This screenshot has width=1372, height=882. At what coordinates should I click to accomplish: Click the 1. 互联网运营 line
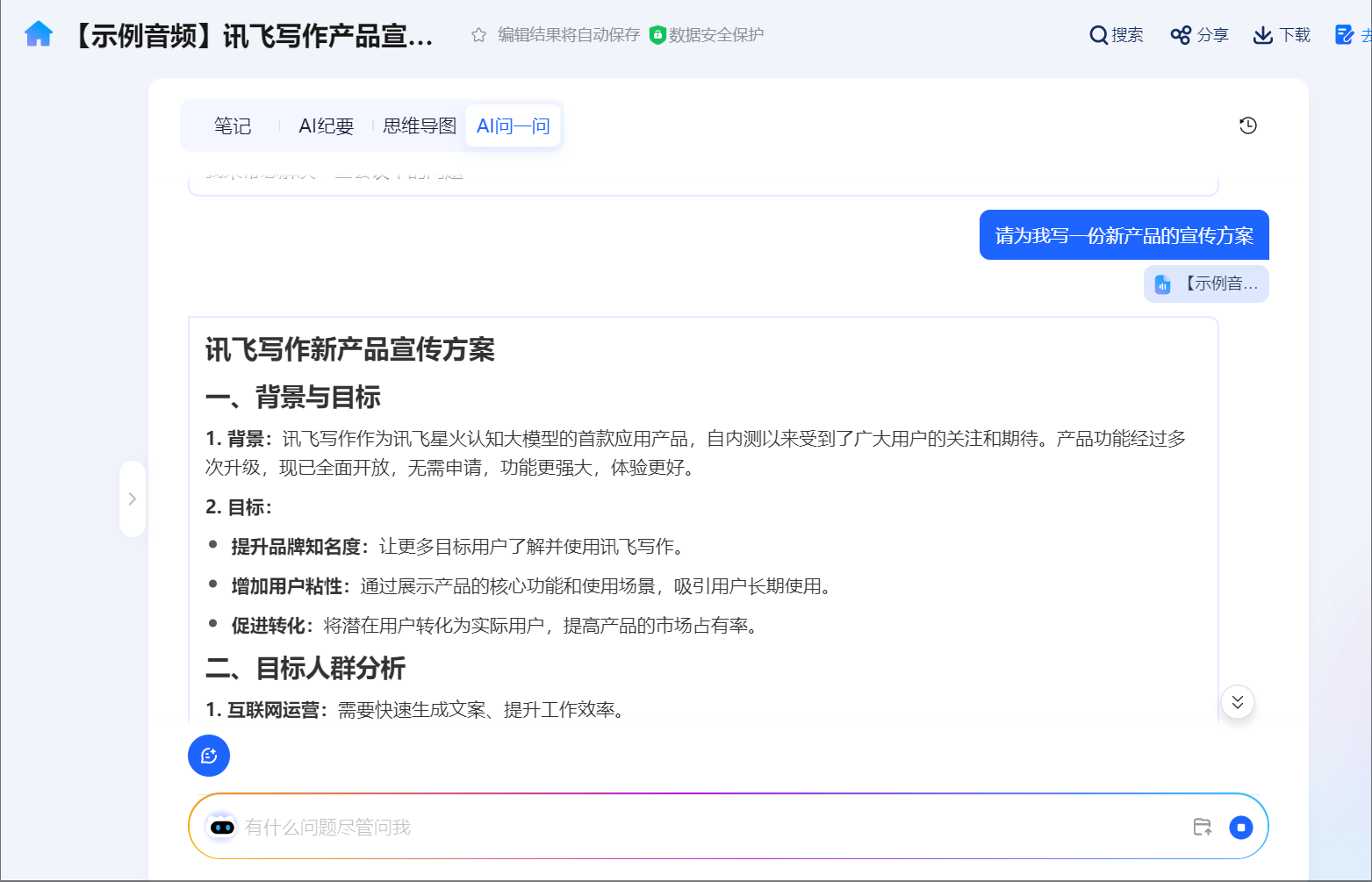click(417, 709)
